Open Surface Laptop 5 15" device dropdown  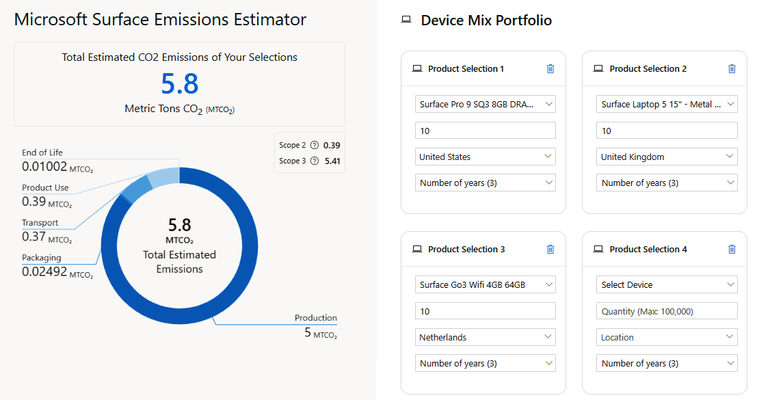point(667,104)
